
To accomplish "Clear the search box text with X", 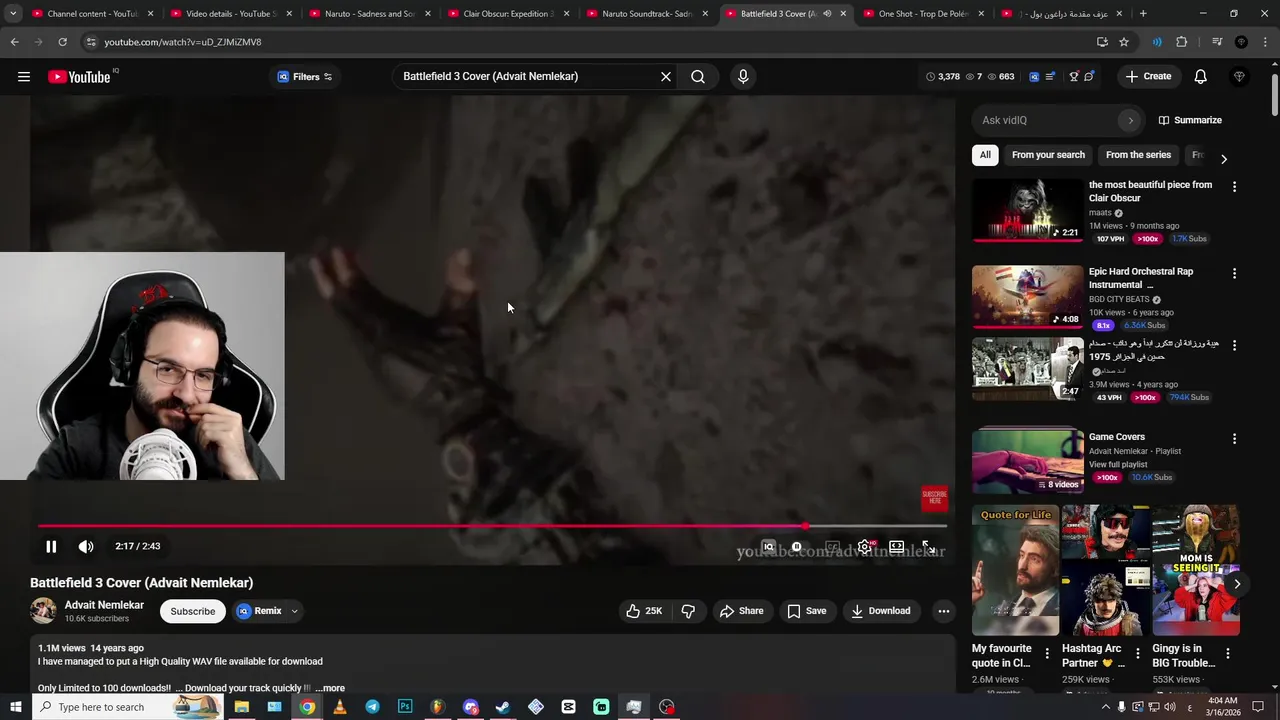I will coord(666,77).
